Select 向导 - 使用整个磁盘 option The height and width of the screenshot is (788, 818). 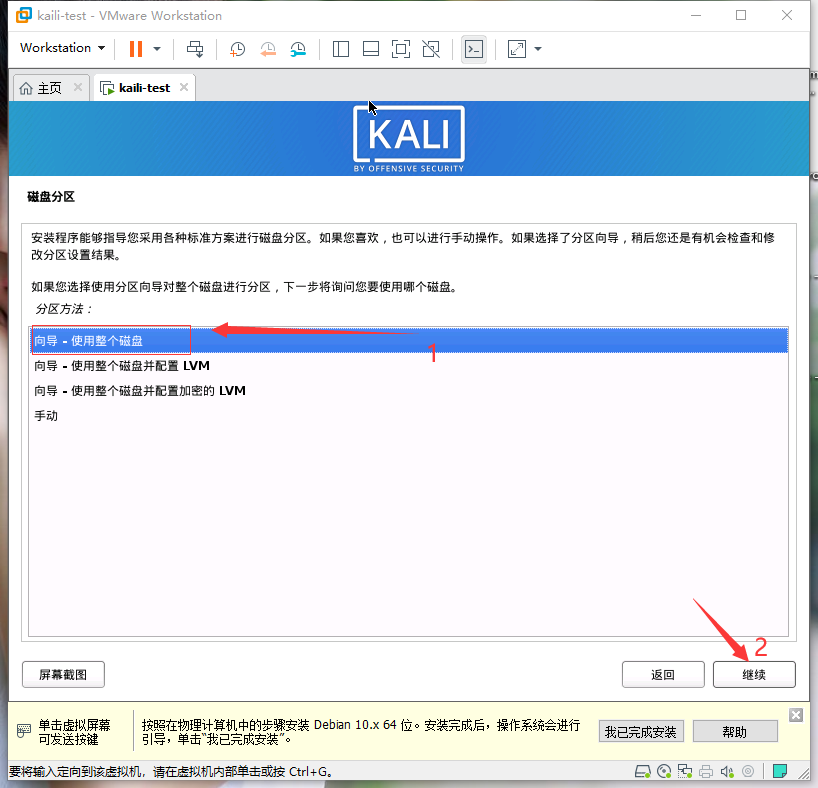(408, 341)
